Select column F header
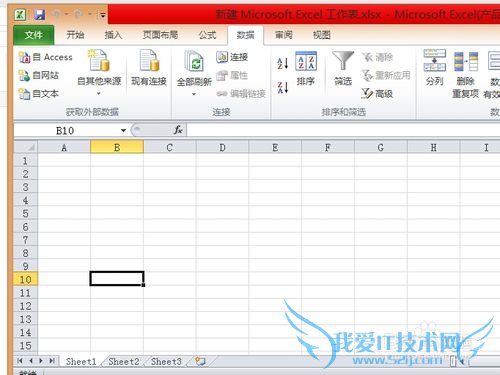This screenshot has height=375, width=500. [328, 147]
